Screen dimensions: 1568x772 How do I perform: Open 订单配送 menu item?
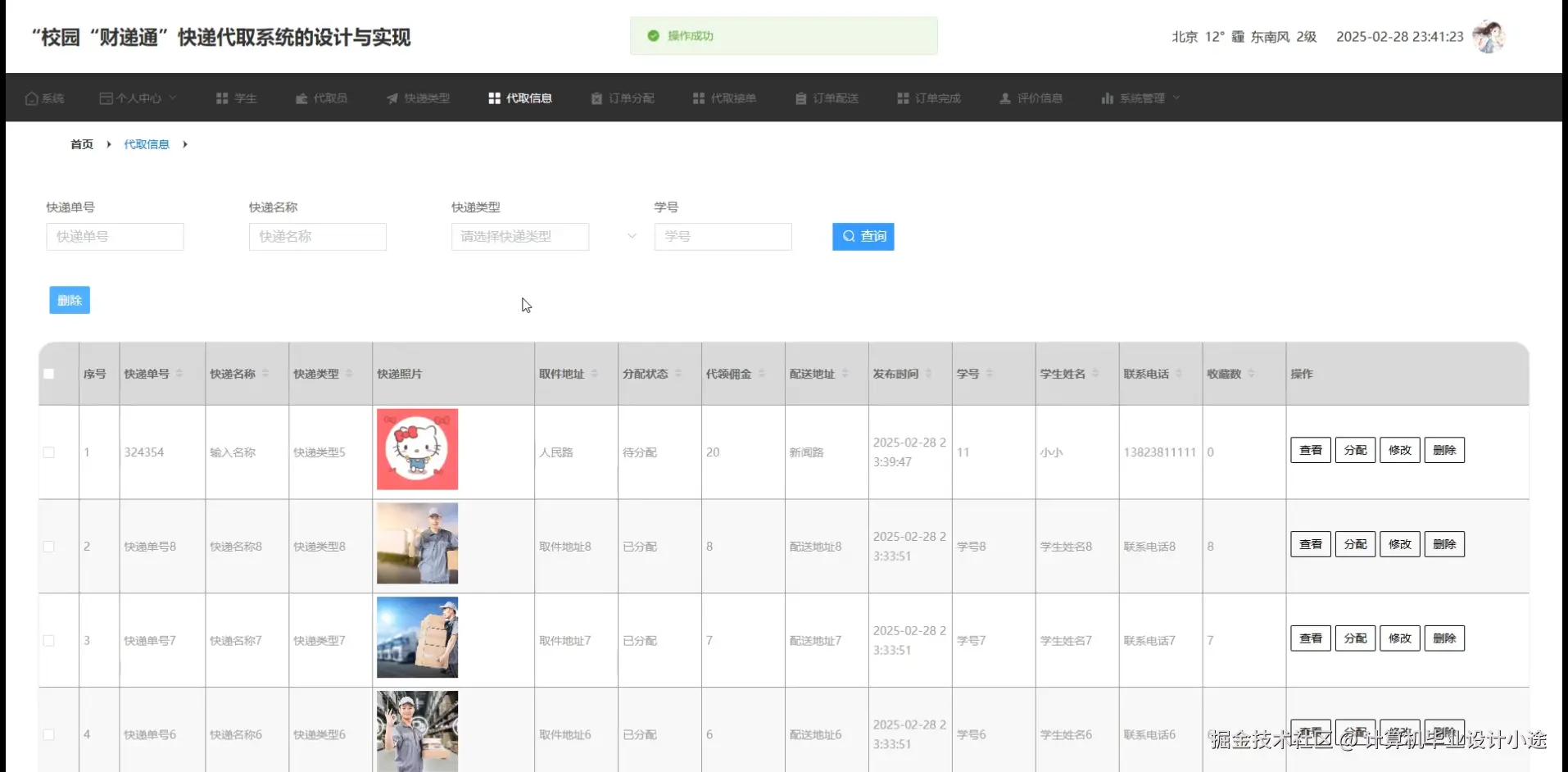pyautogui.click(x=827, y=98)
